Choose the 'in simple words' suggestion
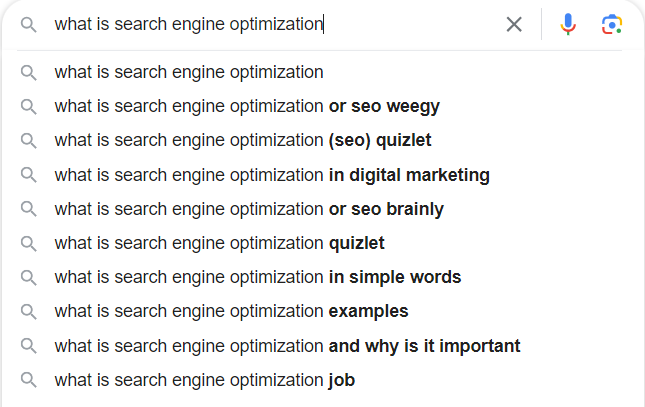645x407 pixels. [258, 277]
